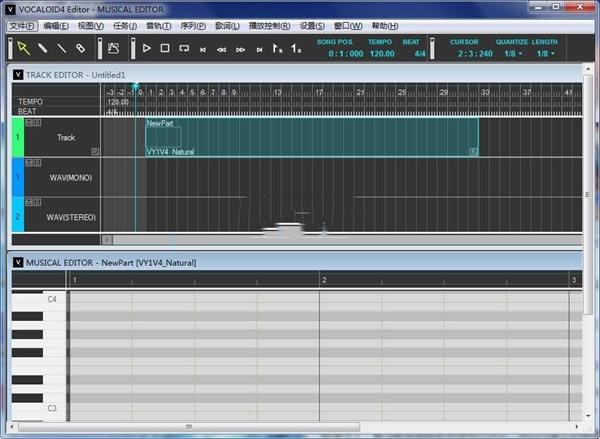The height and width of the screenshot is (439, 600).
Task: Open the 设置(S) menu
Action: coord(312,26)
